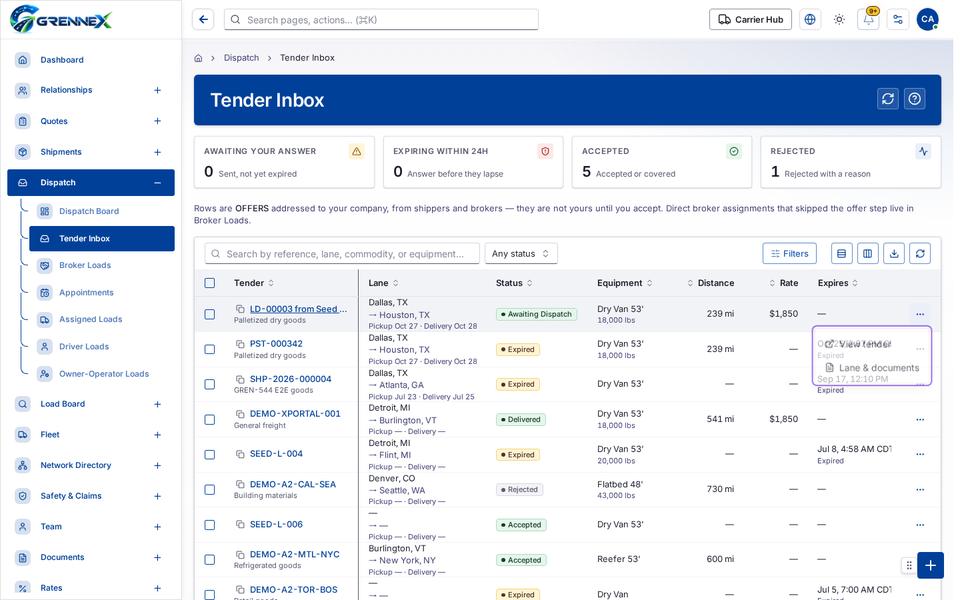
Task: Open the notifications bell
Action: [x=869, y=20]
